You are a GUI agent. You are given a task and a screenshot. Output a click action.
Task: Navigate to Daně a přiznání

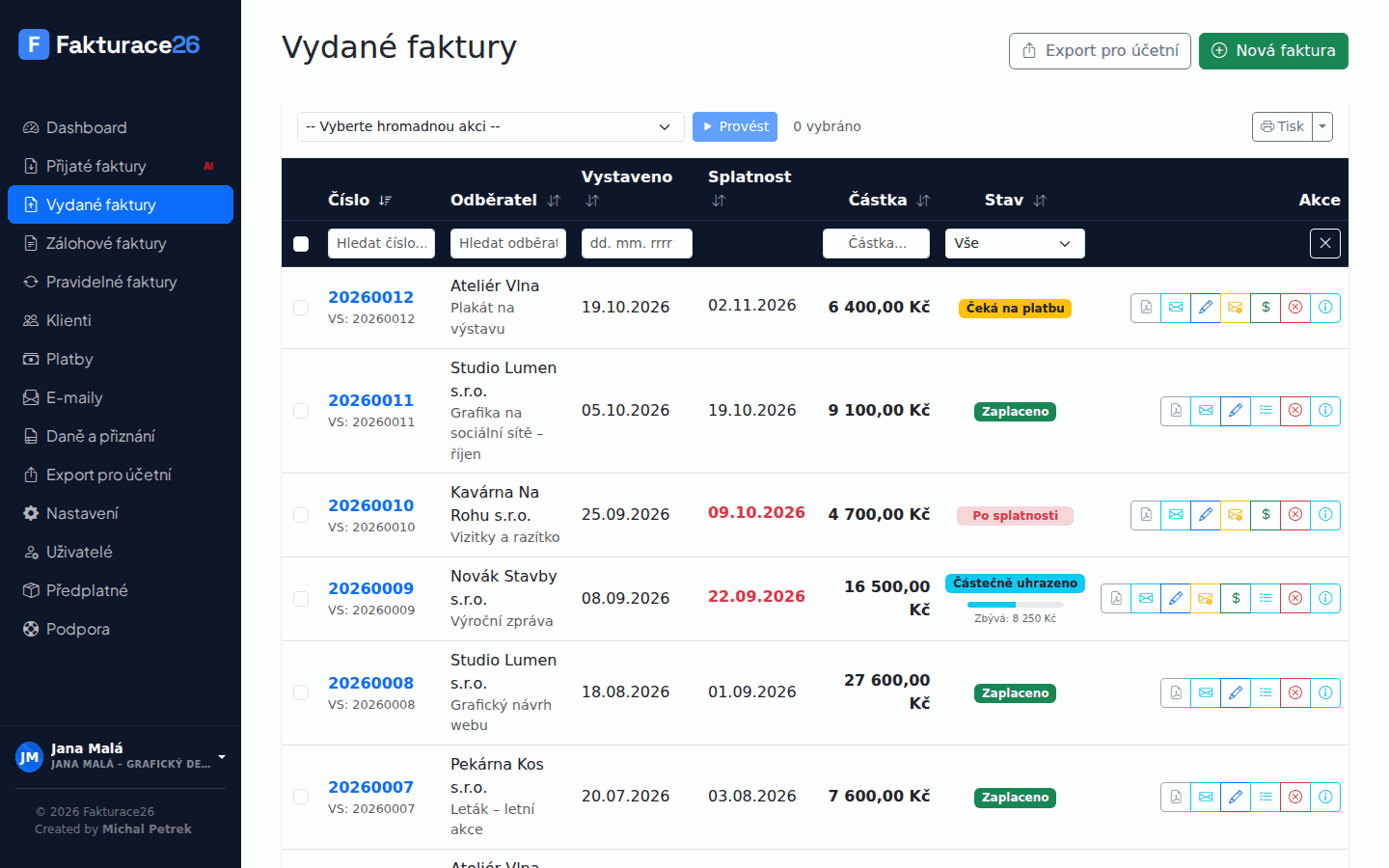[121, 436]
